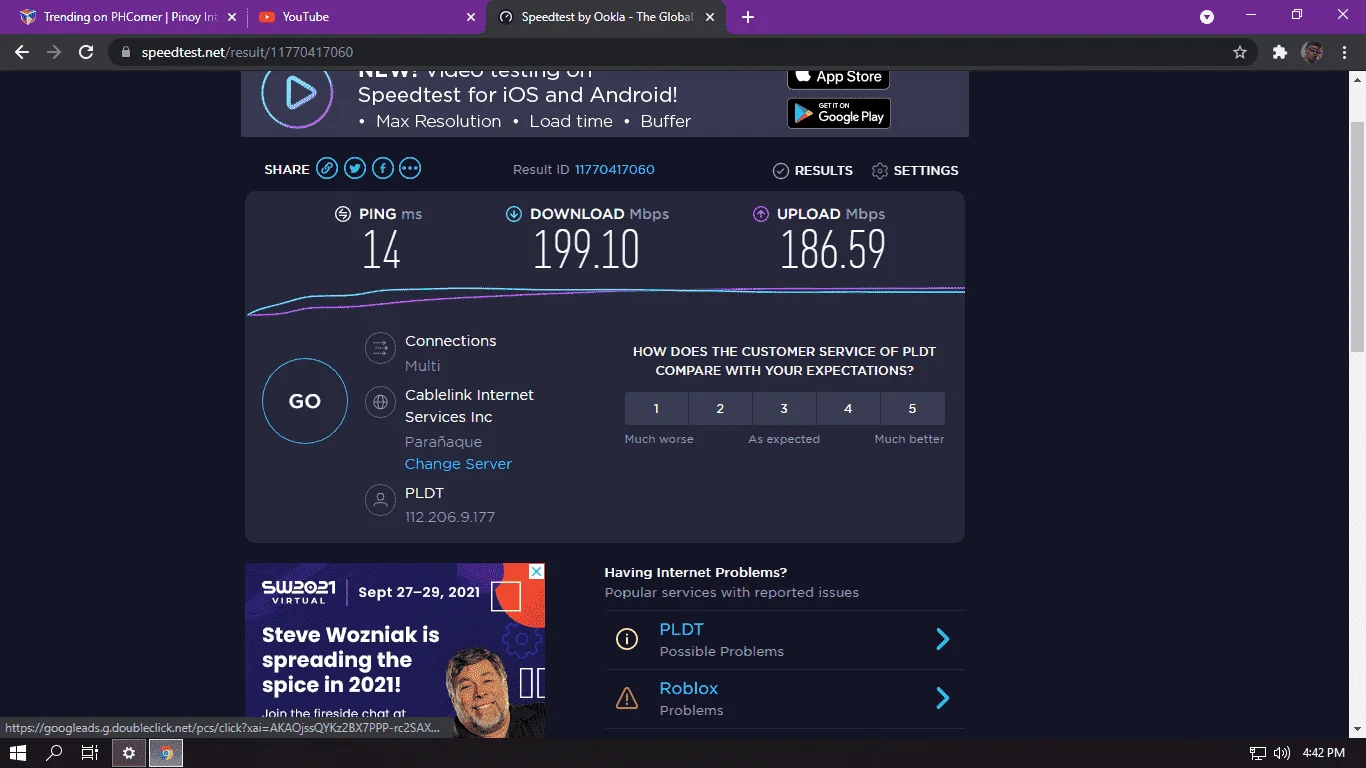Image resolution: width=1366 pixels, height=768 pixels.
Task: Click the PLDT info warning icon
Action: [627, 639]
